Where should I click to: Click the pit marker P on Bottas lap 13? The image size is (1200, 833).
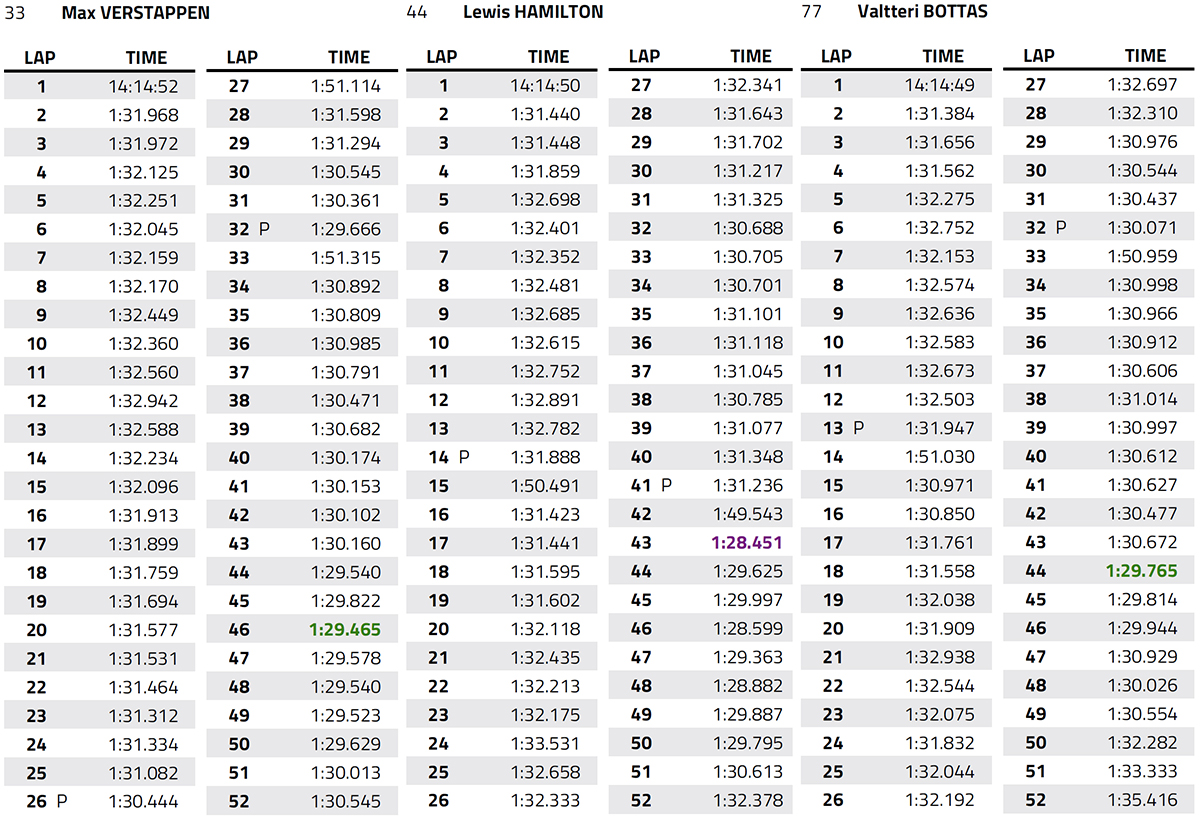[859, 428]
